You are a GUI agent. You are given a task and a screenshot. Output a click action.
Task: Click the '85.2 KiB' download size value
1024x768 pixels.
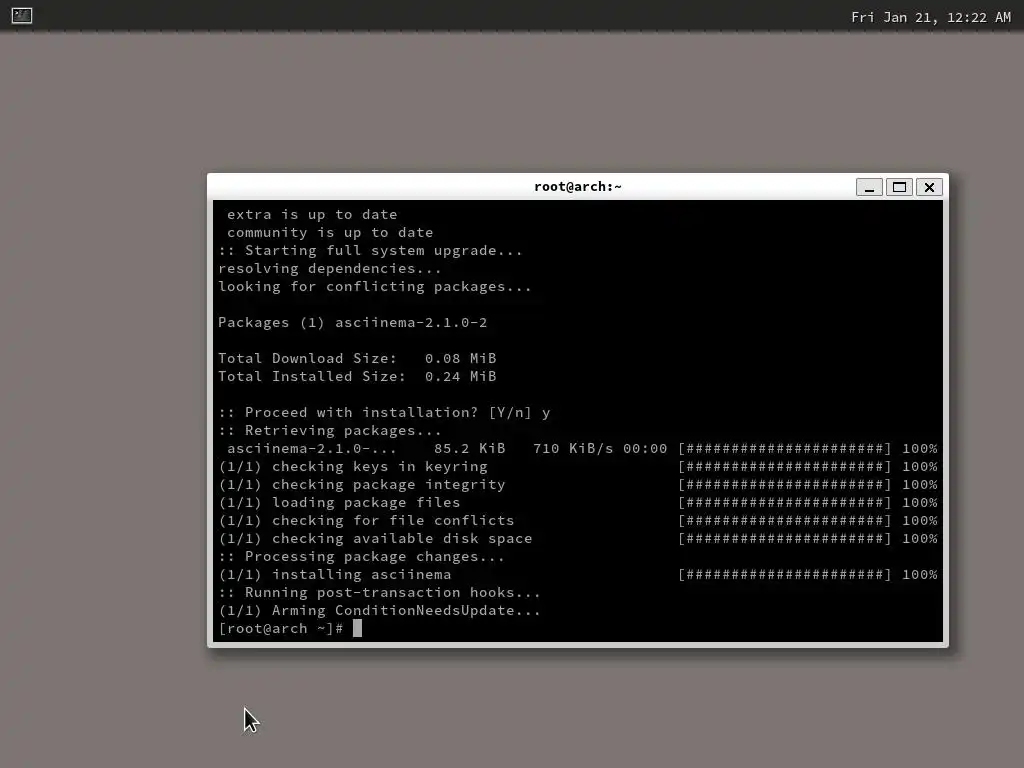point(470,449)
